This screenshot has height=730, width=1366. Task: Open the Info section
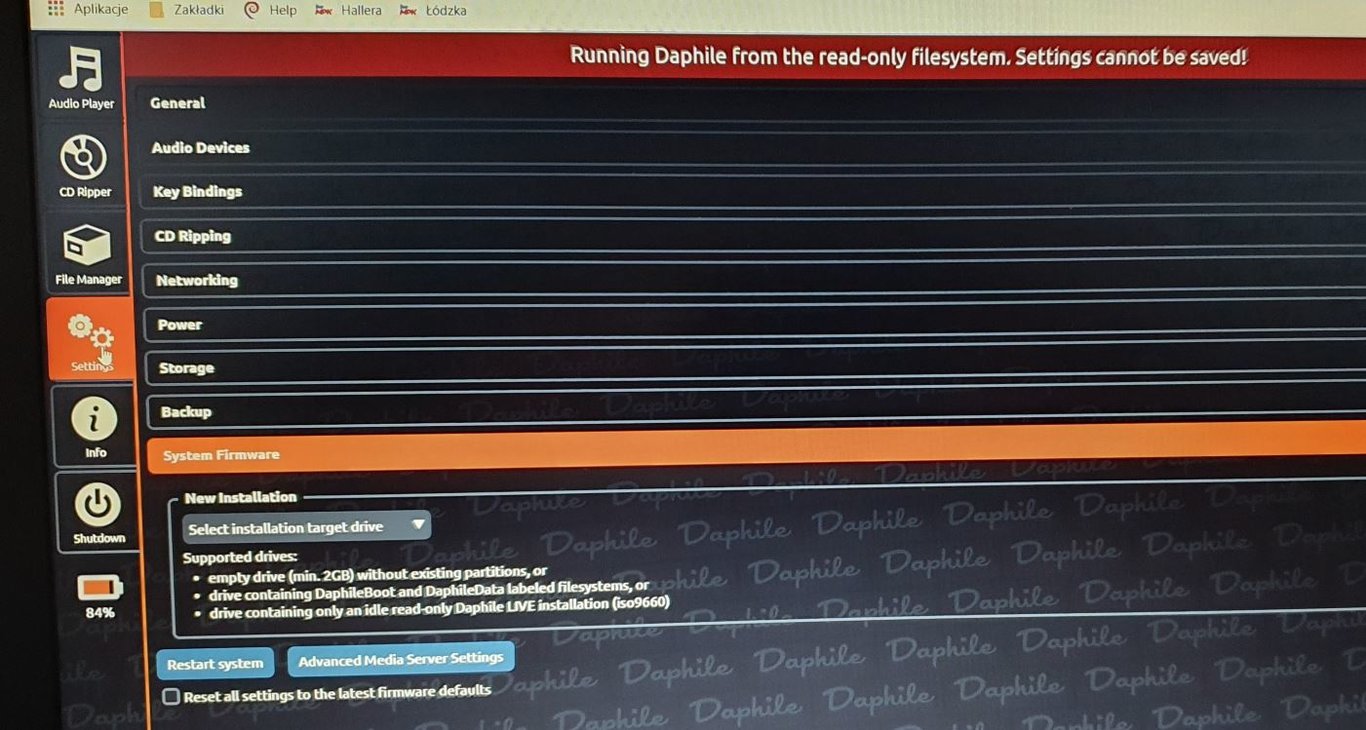point(95,426)
